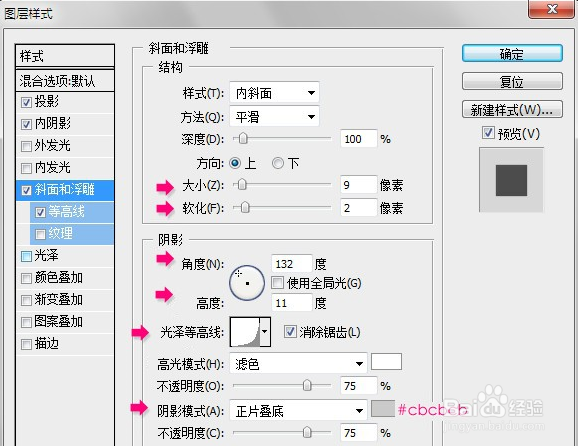Click the angle and altitude dial

coord(247,283)
